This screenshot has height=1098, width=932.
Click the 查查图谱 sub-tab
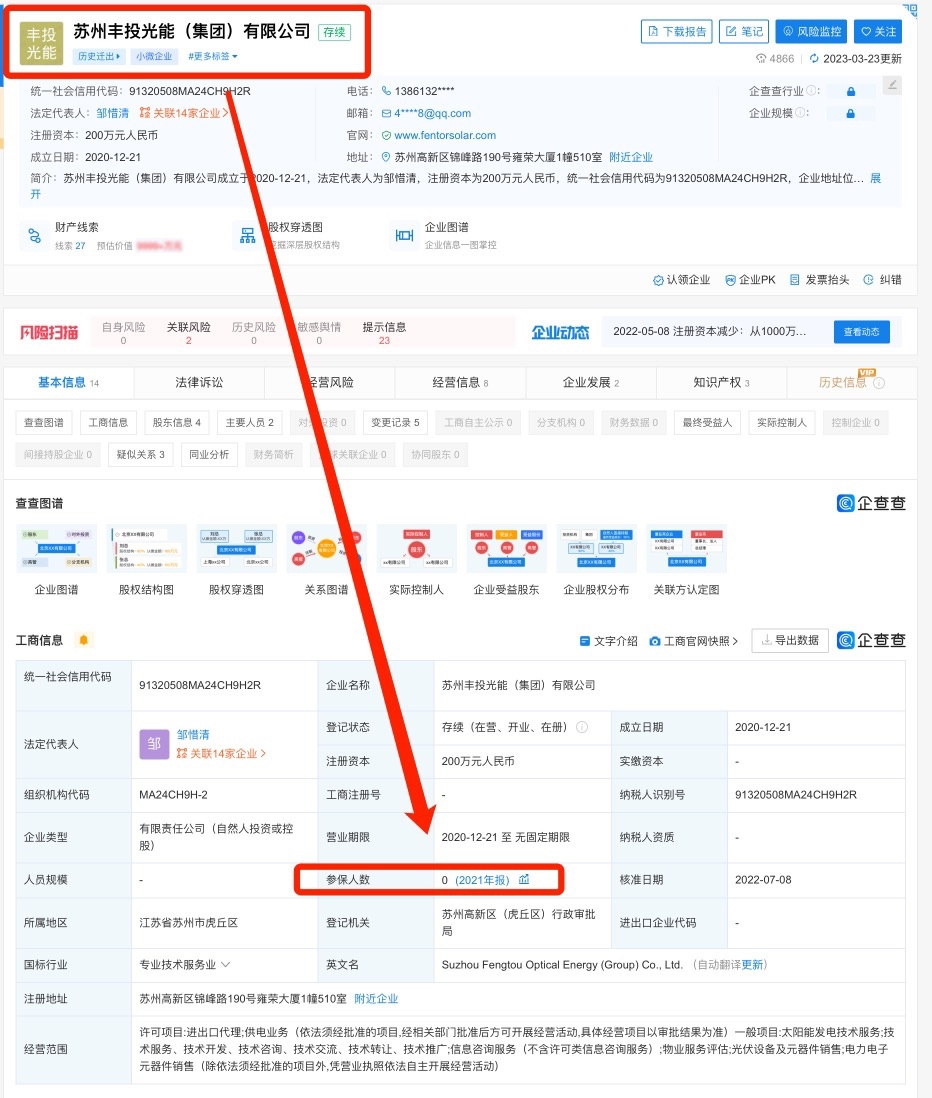click(43, 422)
